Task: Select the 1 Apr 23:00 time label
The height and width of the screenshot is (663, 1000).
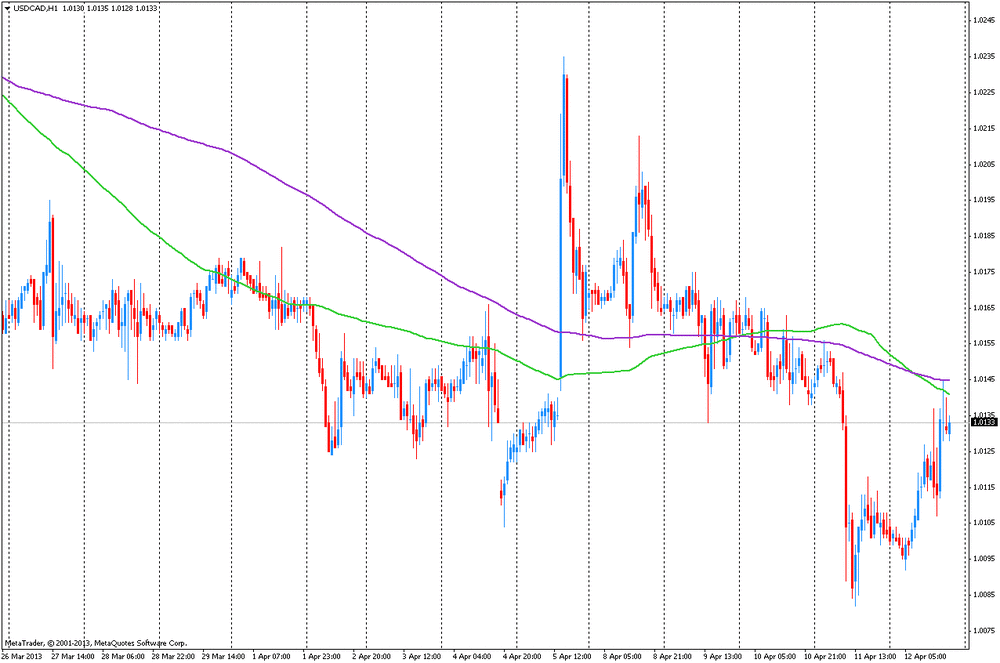Action: pos(321,656)
